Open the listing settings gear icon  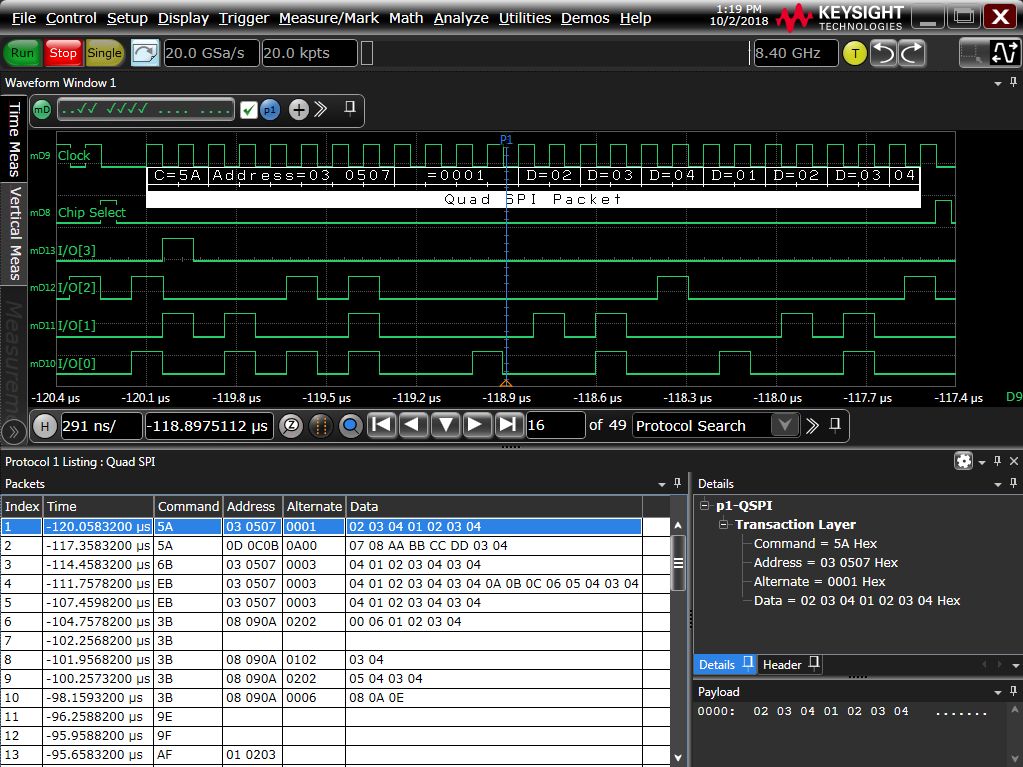(963, 461)
